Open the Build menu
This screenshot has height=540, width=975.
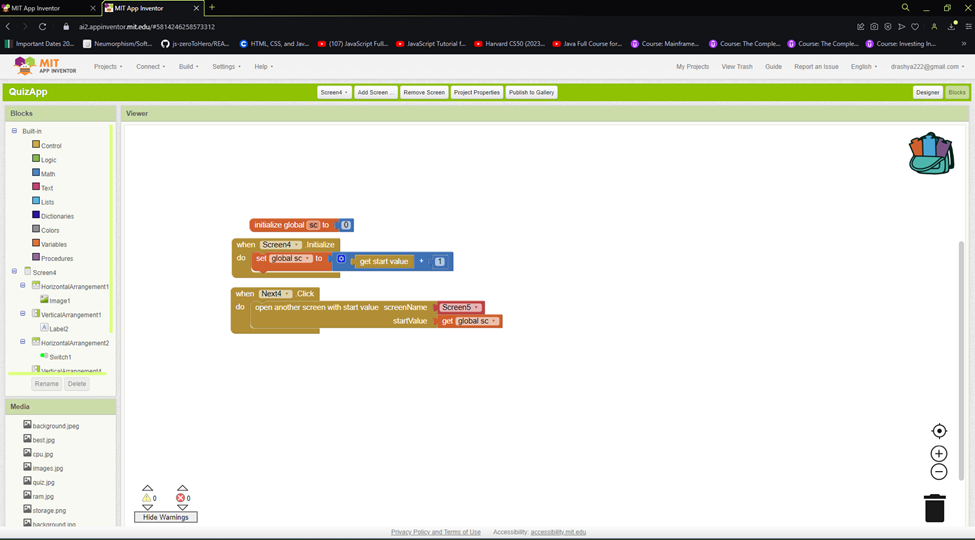click(x=188, y=67)
